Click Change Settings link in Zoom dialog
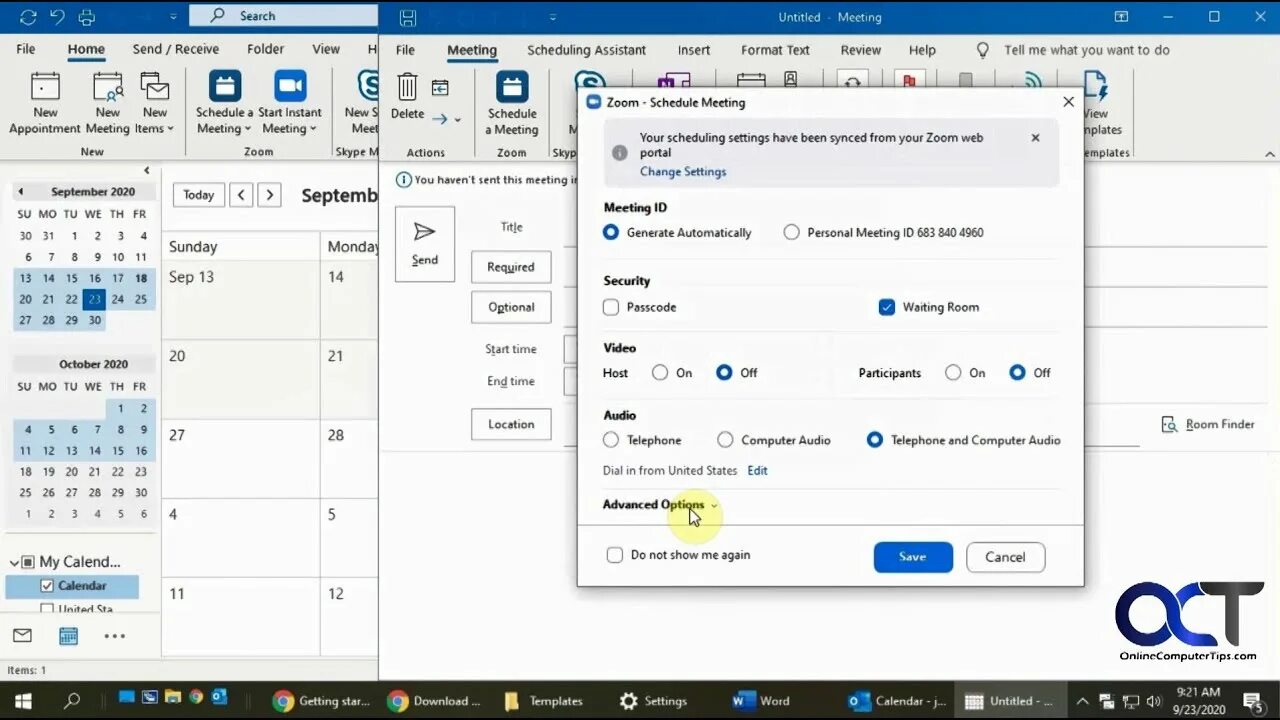 click(683, 171)
